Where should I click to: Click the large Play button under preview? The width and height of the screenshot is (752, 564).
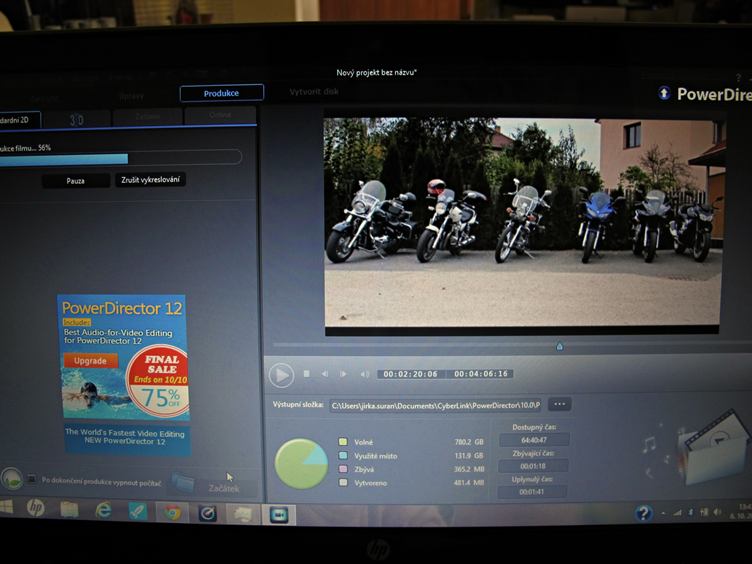coord(282,375)
